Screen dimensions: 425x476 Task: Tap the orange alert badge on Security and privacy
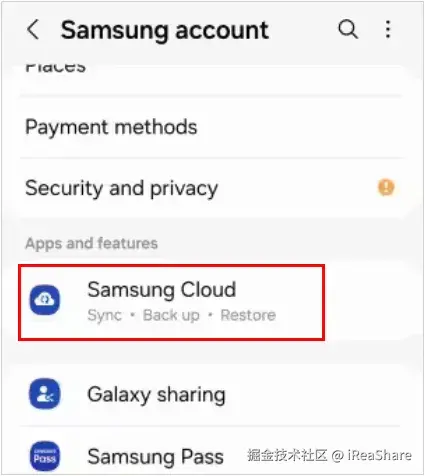pos(386,187)
